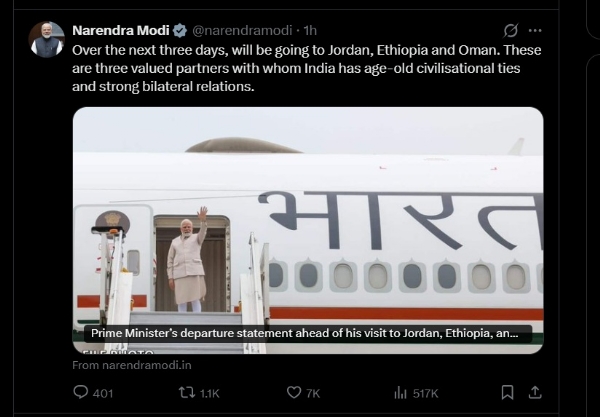Click the 7K likes count
The width and height of the screenshot is (600, 417).
pos(312,393)
